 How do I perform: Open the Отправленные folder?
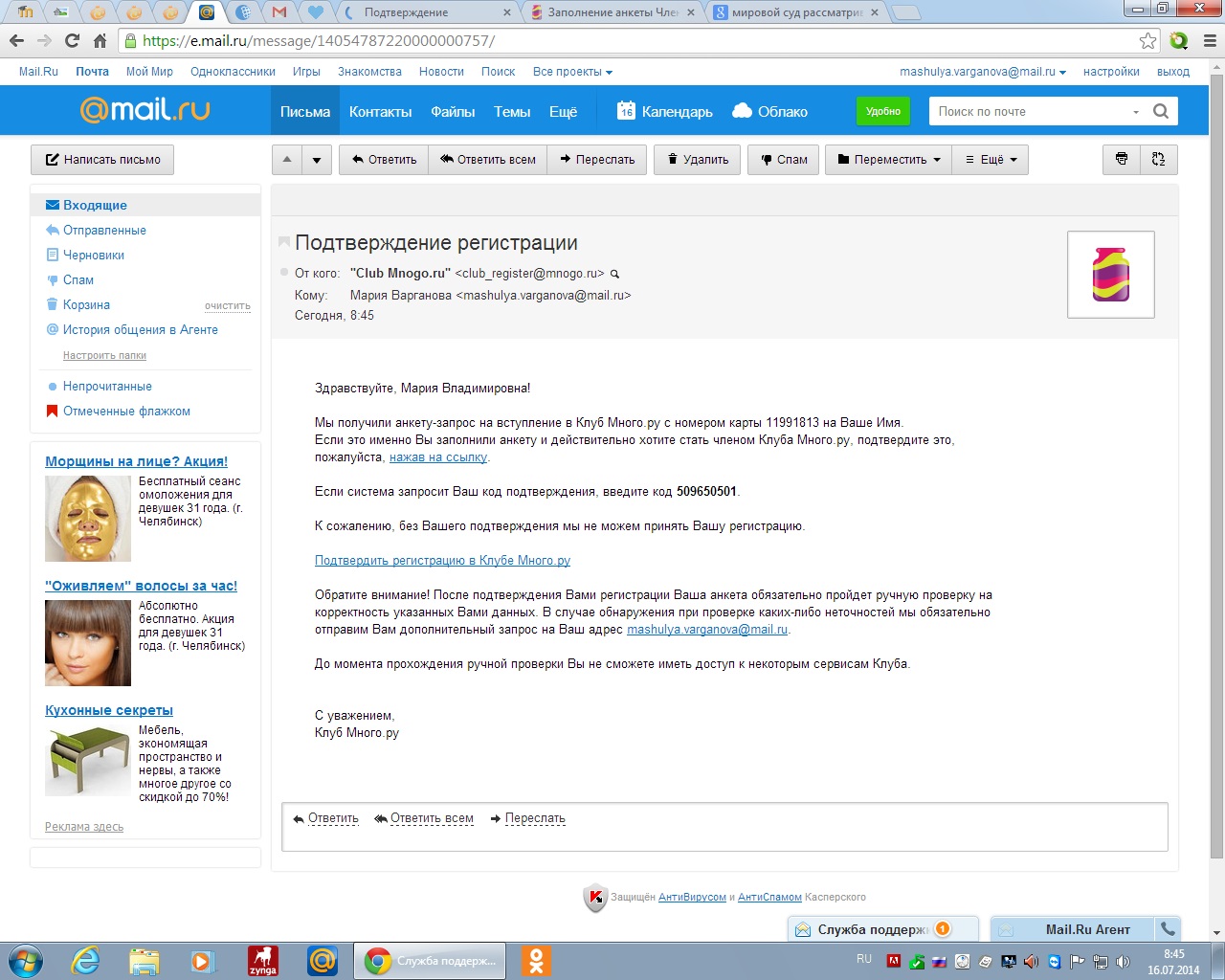point(104,231)
